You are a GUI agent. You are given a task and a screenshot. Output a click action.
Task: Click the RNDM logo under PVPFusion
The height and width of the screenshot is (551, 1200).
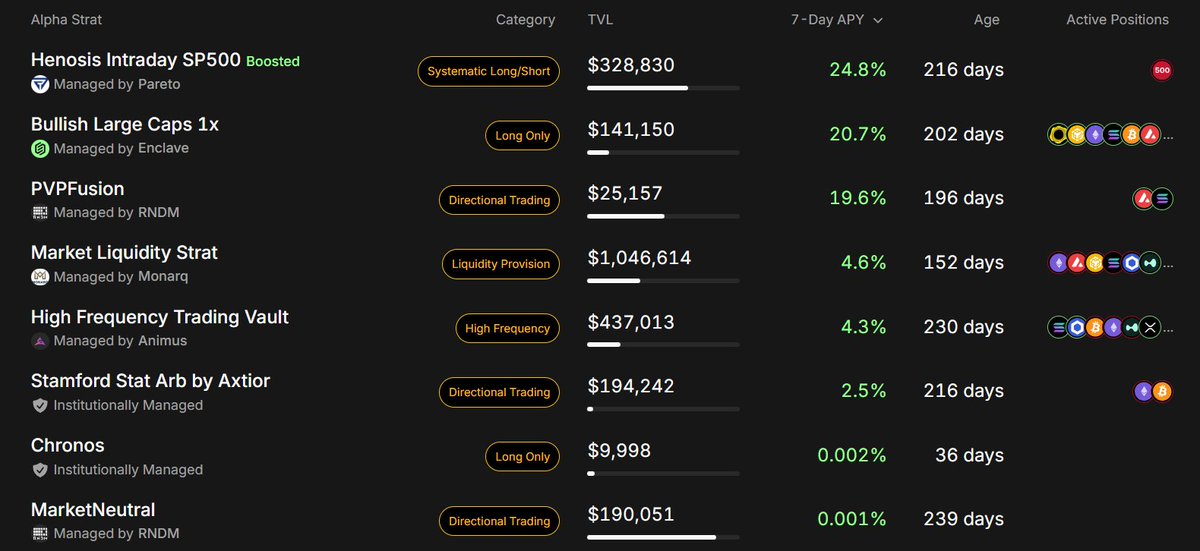click(40, 212)
